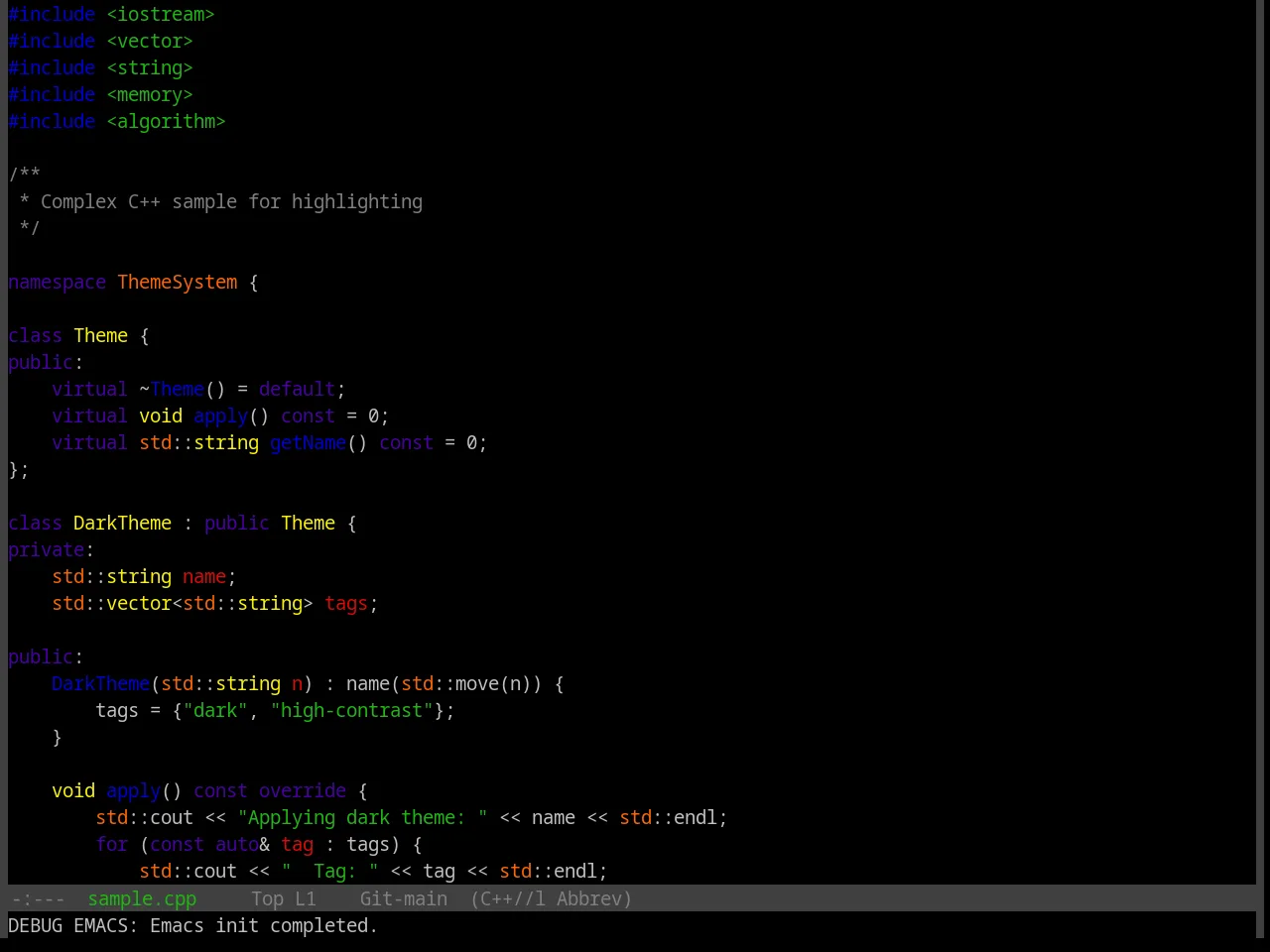Click the C++//l major mode indicator
1270x952 pixels.
(508, 899)
